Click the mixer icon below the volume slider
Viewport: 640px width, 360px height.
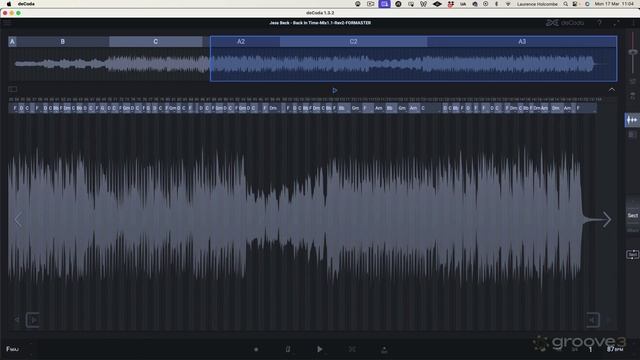(633, 81)
